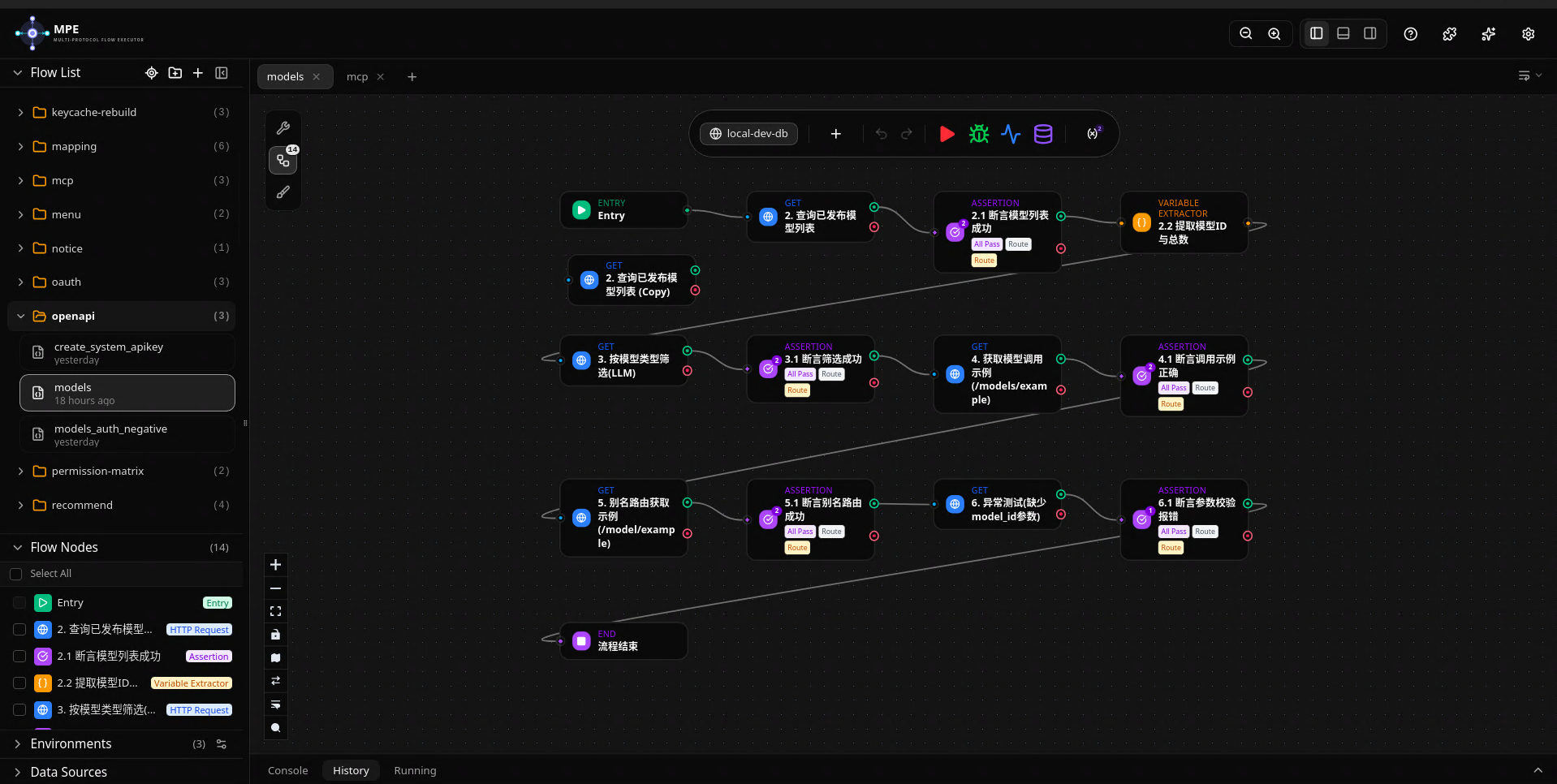Zoom in using the top-right magnifier plus
The image size is (1557, 784).
[x=1274, y=33]
